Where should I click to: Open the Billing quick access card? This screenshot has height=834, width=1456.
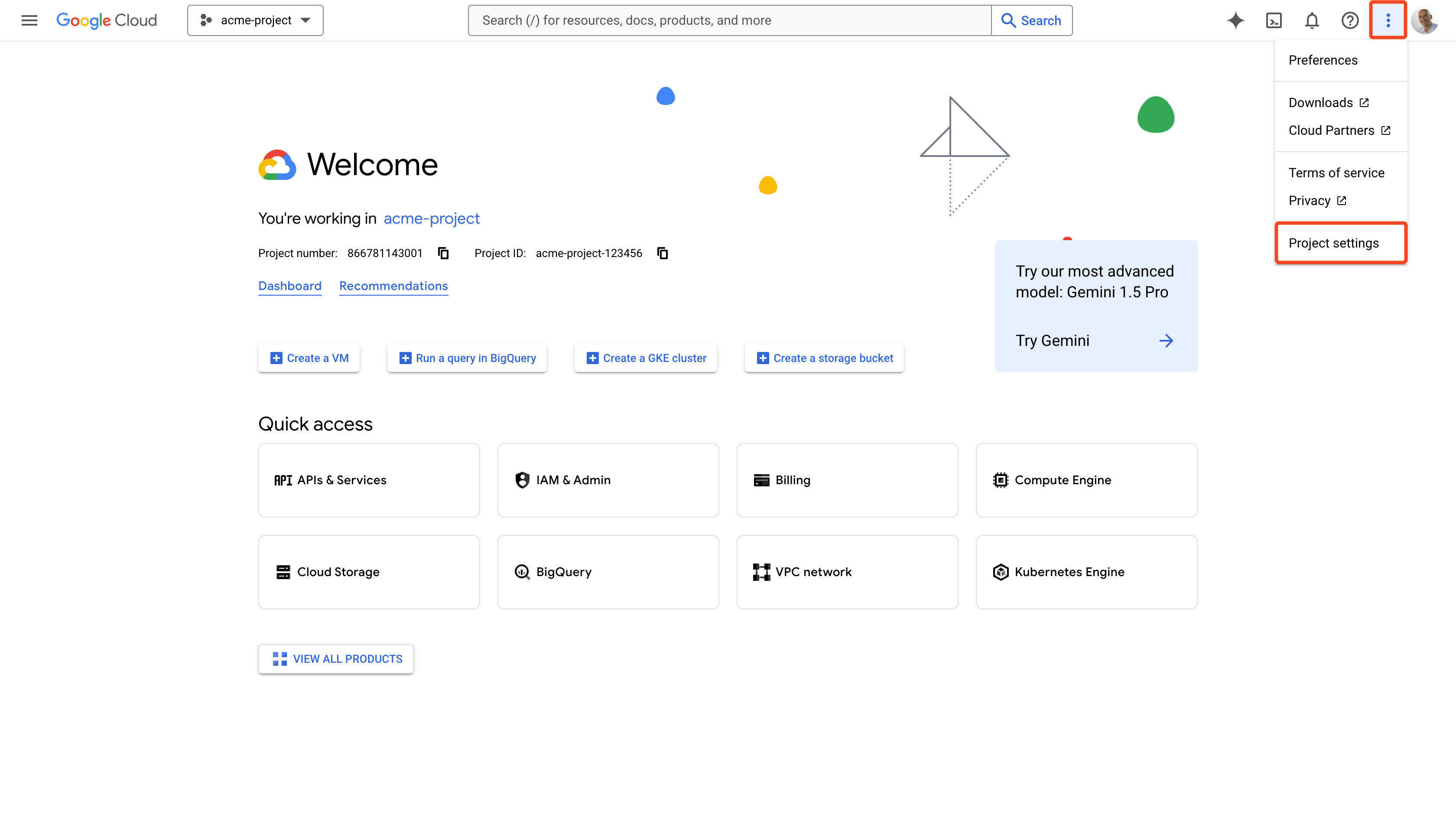click(x=847, y=480)
